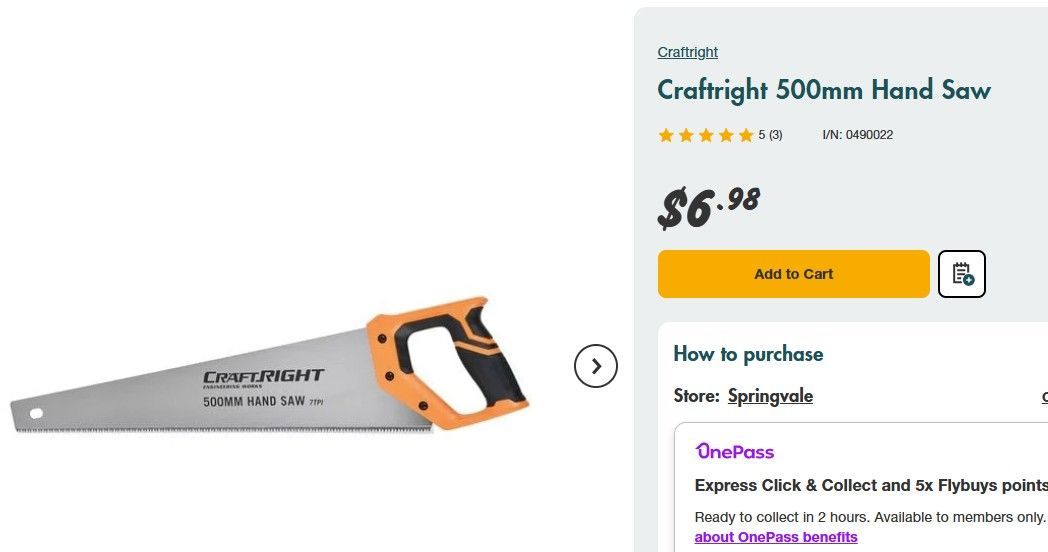Click the How to purchase heading
1048x552 pixels.
748,354
